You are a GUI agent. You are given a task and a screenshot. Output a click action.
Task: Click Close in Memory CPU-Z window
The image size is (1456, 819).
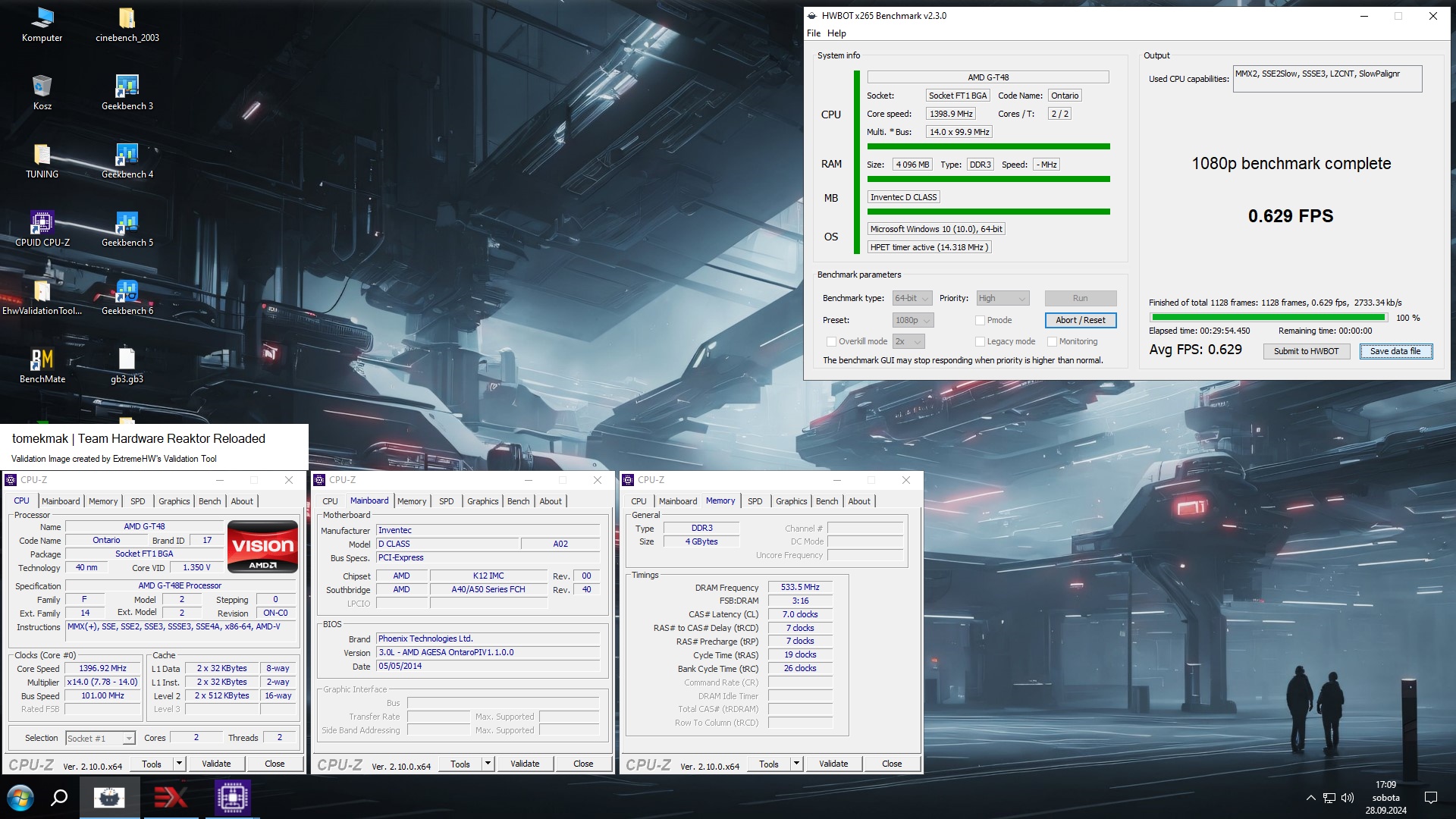tap(892, 764)
